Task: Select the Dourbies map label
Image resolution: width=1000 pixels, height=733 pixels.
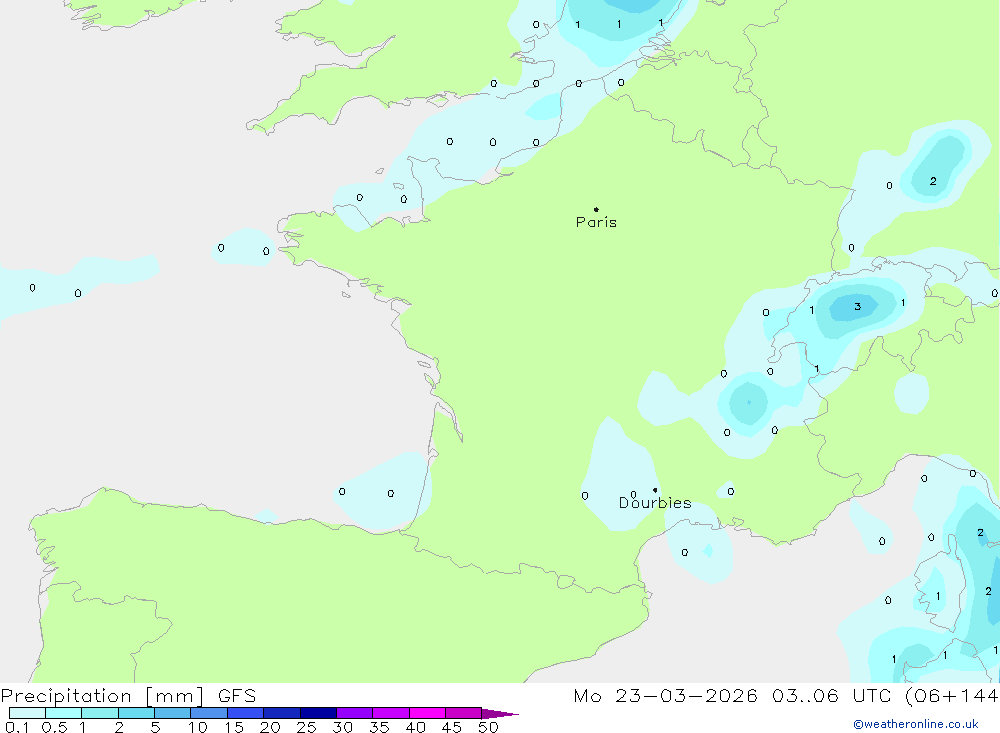Action: [655, 503]
